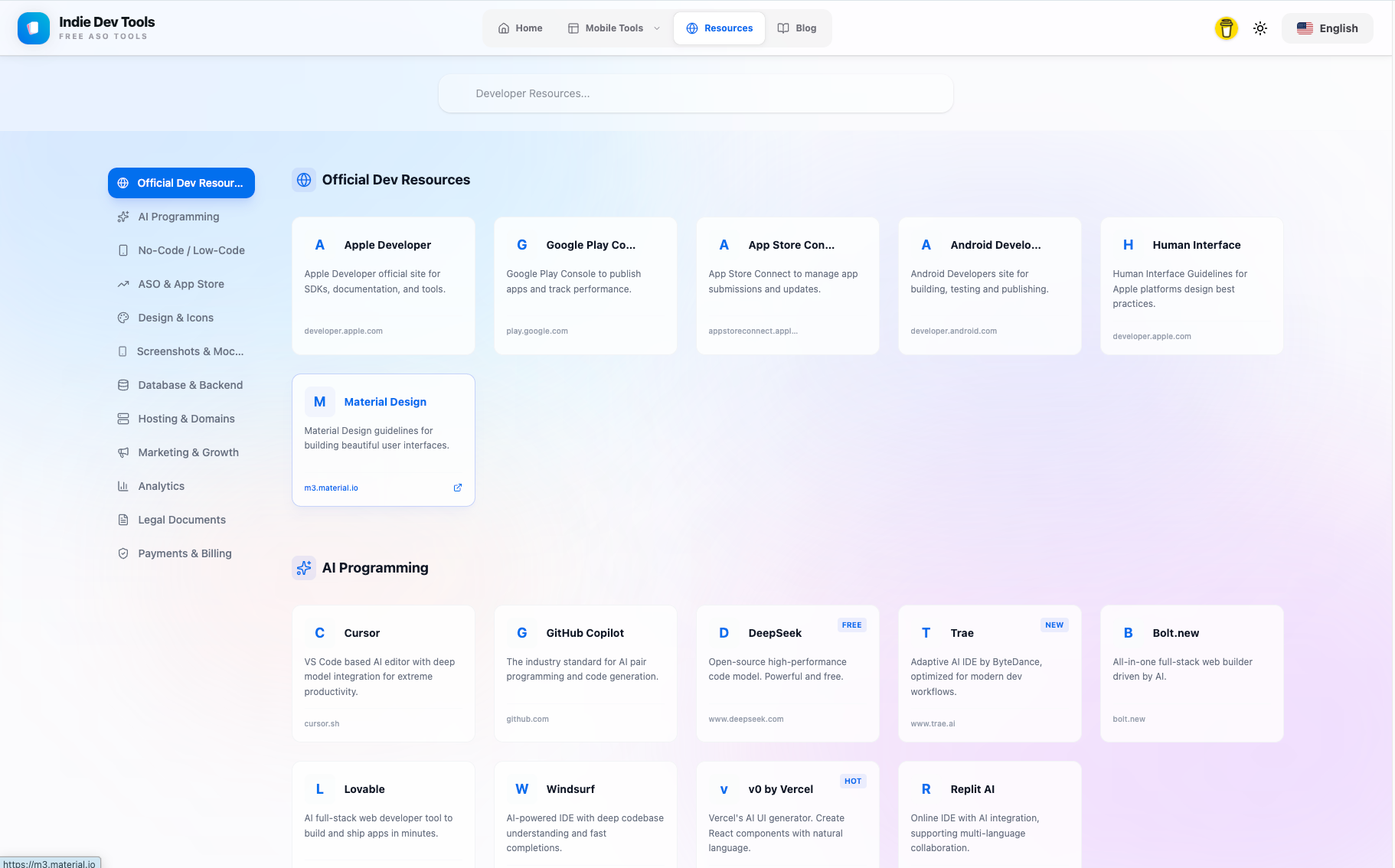This screenshot has width=1395, height=868.
Task: Select the AI Programming sparkle icon in sidebar
Action: [123, 217]
